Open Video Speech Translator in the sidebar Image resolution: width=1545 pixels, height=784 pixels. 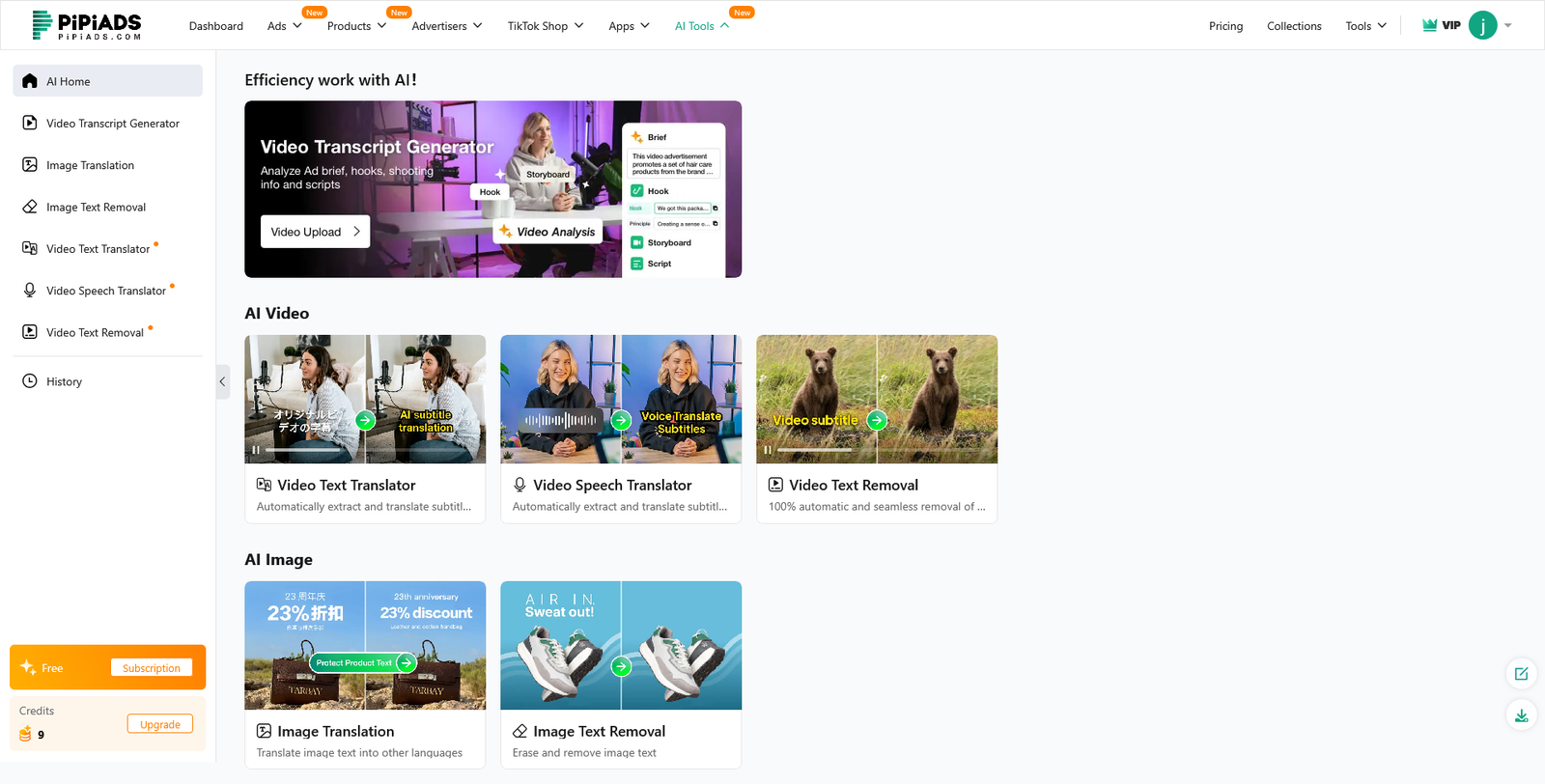107,291
